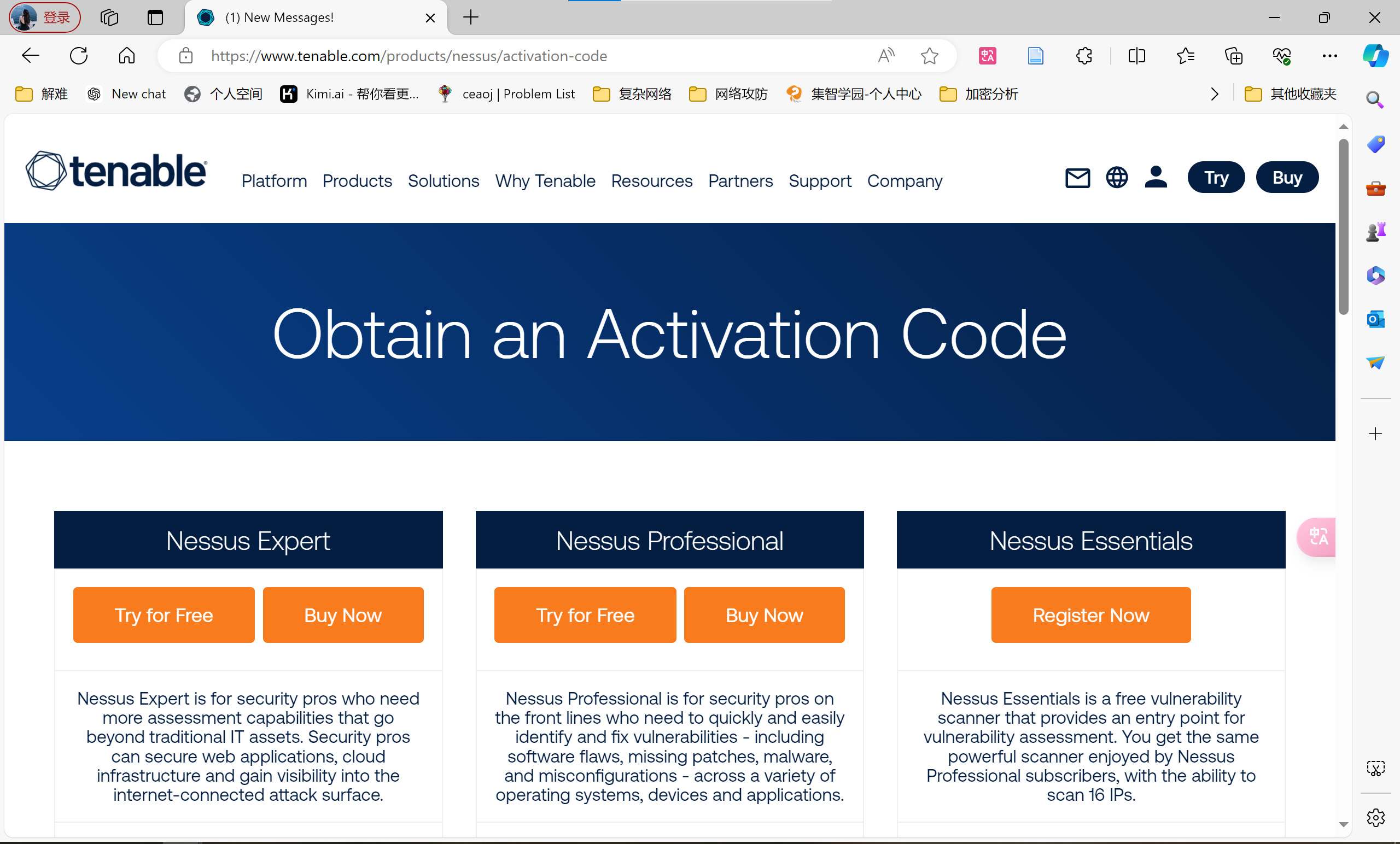Viewport: 1400px width, 844px height.
Task: Toggle split screen view icon
Action: [x=1136, y=56]
